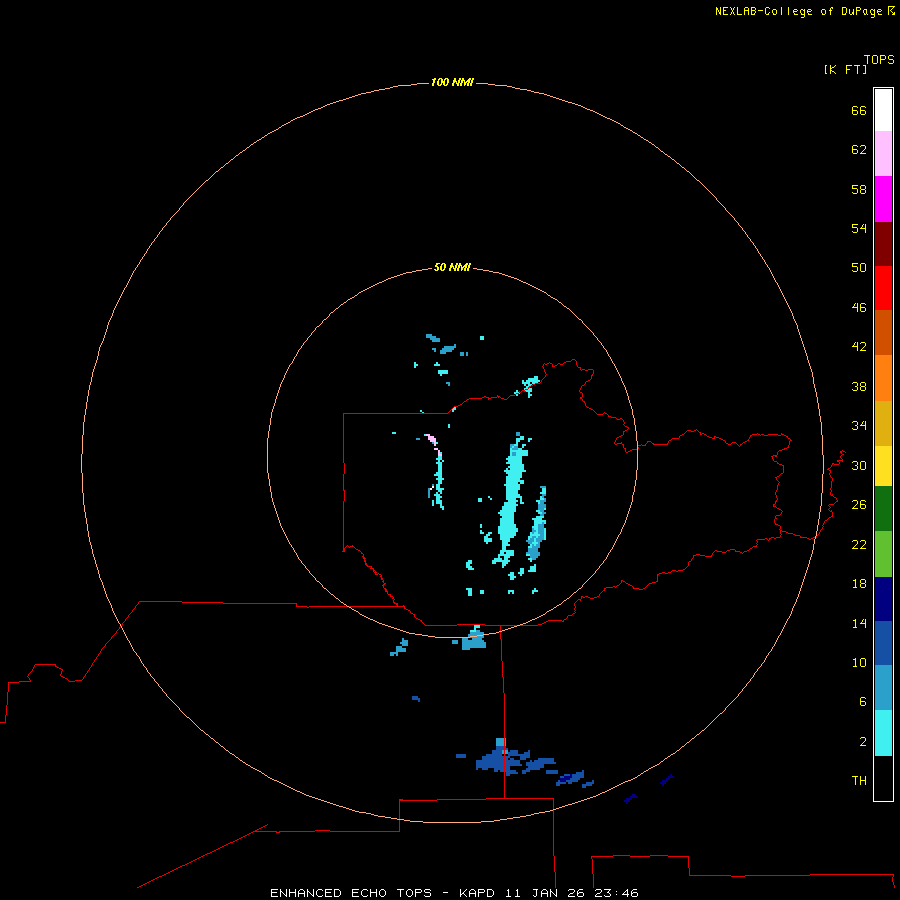Click the TOPS legend title
Screen dimensions: 900x900
click(879, 59)
